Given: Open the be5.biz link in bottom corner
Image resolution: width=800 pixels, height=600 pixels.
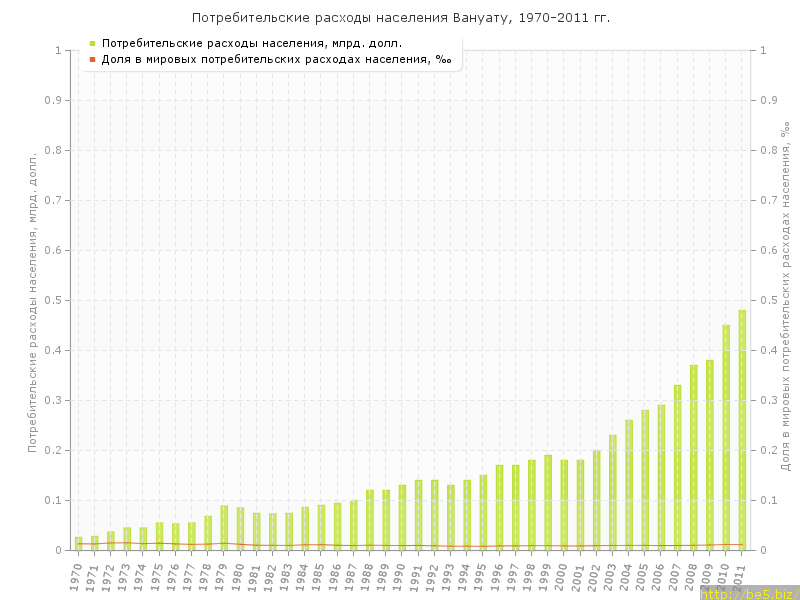Looking at the screenshot, I should [x=749, y=593].
